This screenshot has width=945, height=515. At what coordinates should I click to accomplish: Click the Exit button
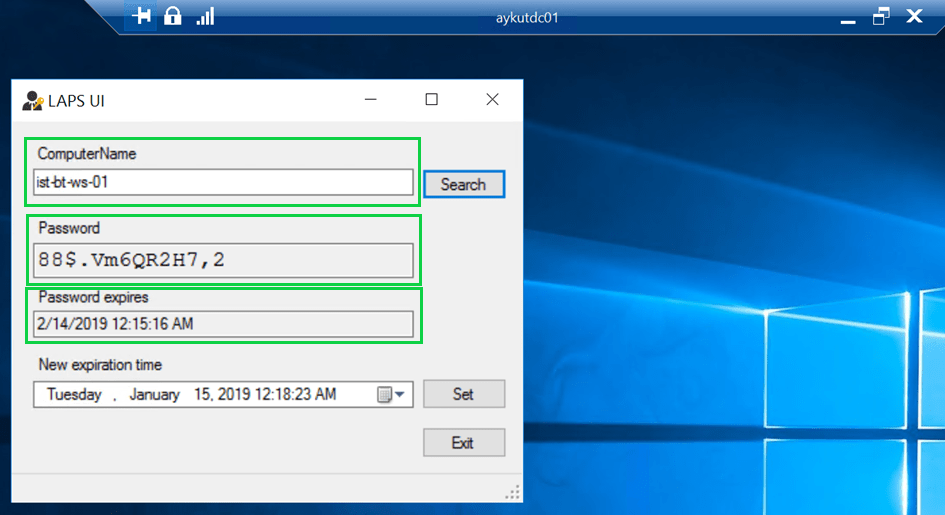(x=463, y=443)
